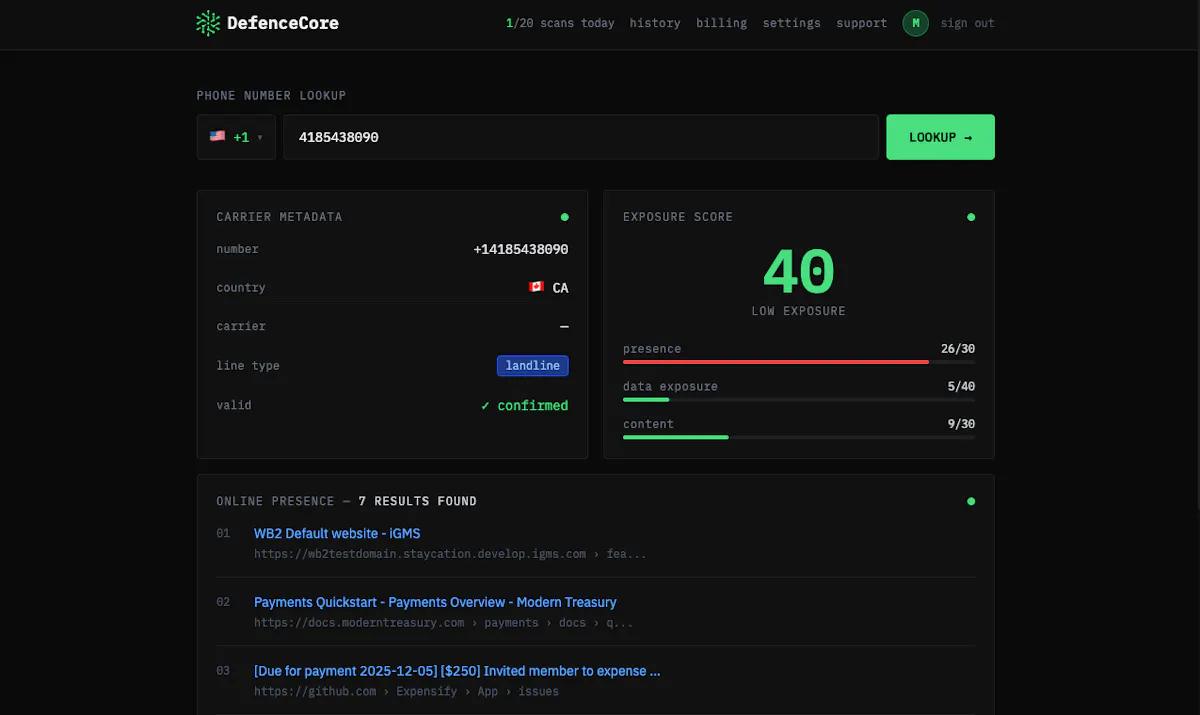The image size is (1200, 715).
Task: Click the data exposure progress bar
Action: tap(799, 399)
